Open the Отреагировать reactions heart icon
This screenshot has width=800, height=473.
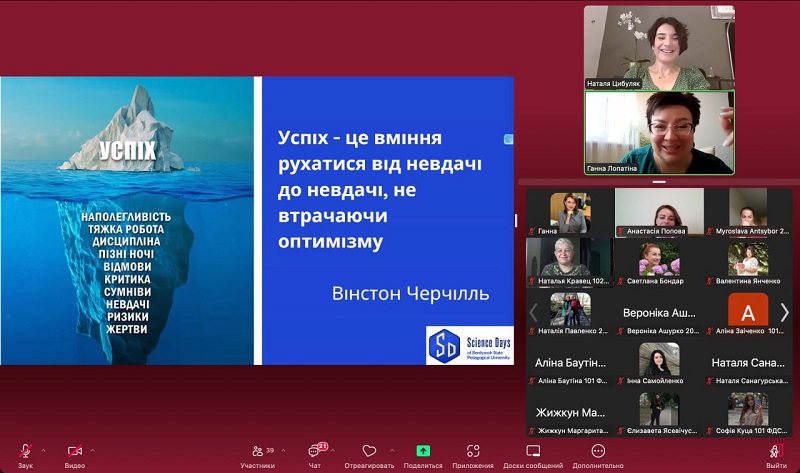coord(369,452)
